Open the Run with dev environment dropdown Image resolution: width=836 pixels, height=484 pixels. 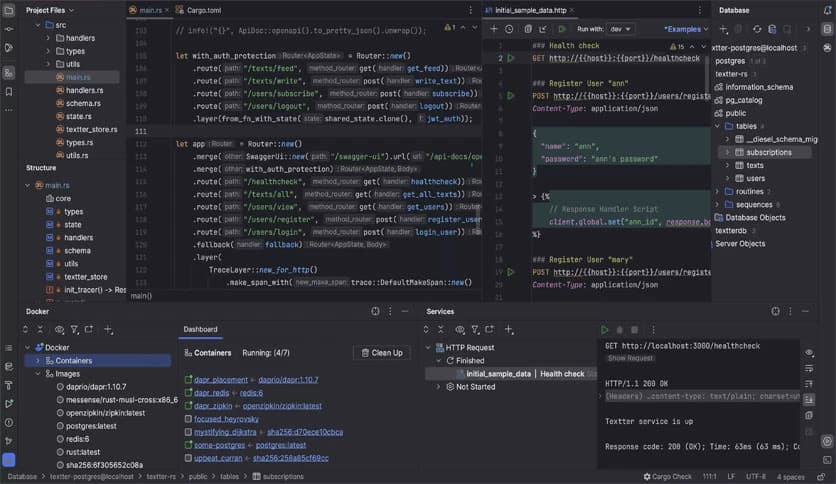tap(620, 29)
